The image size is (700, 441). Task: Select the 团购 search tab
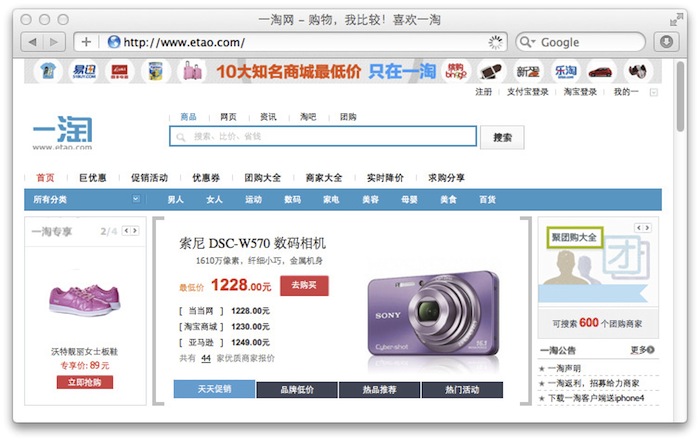pyautogui.click(x=348, y=117)
